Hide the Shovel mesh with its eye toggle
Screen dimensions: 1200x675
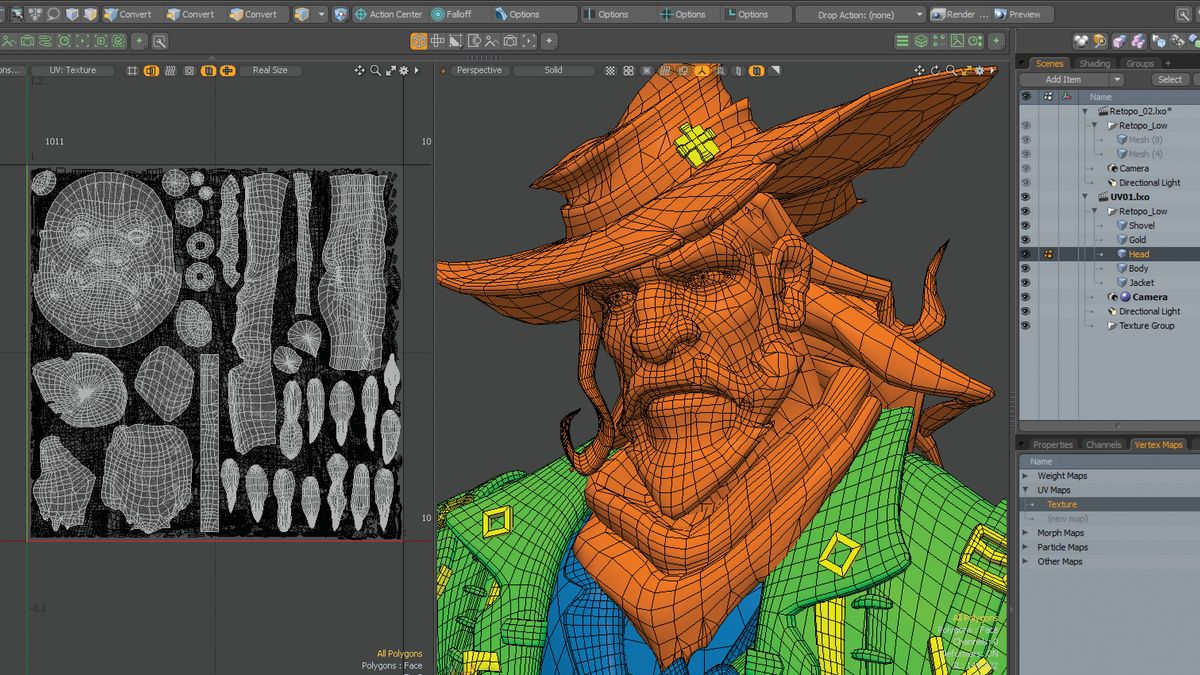point(1024,225)
